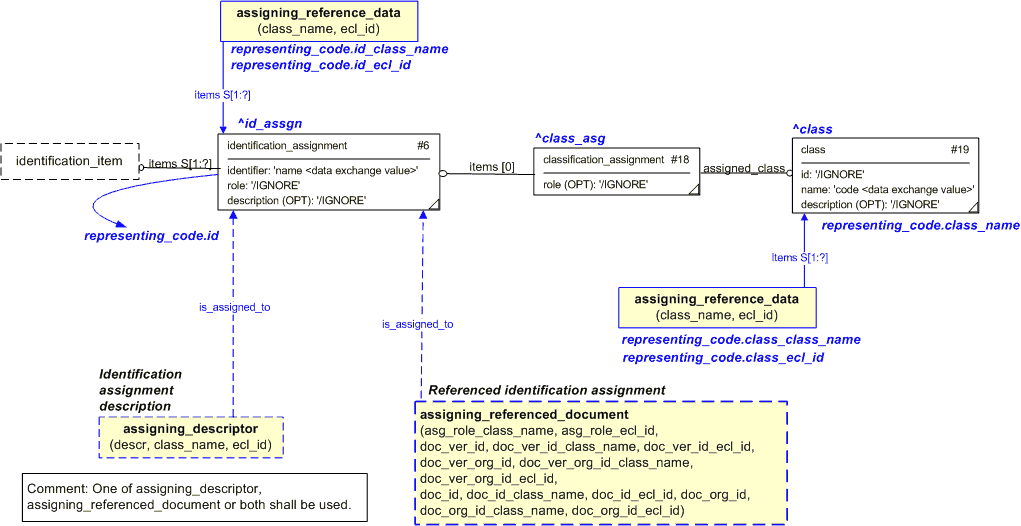
Task: Click the dashed identification_item box
Action: (70, 161)
